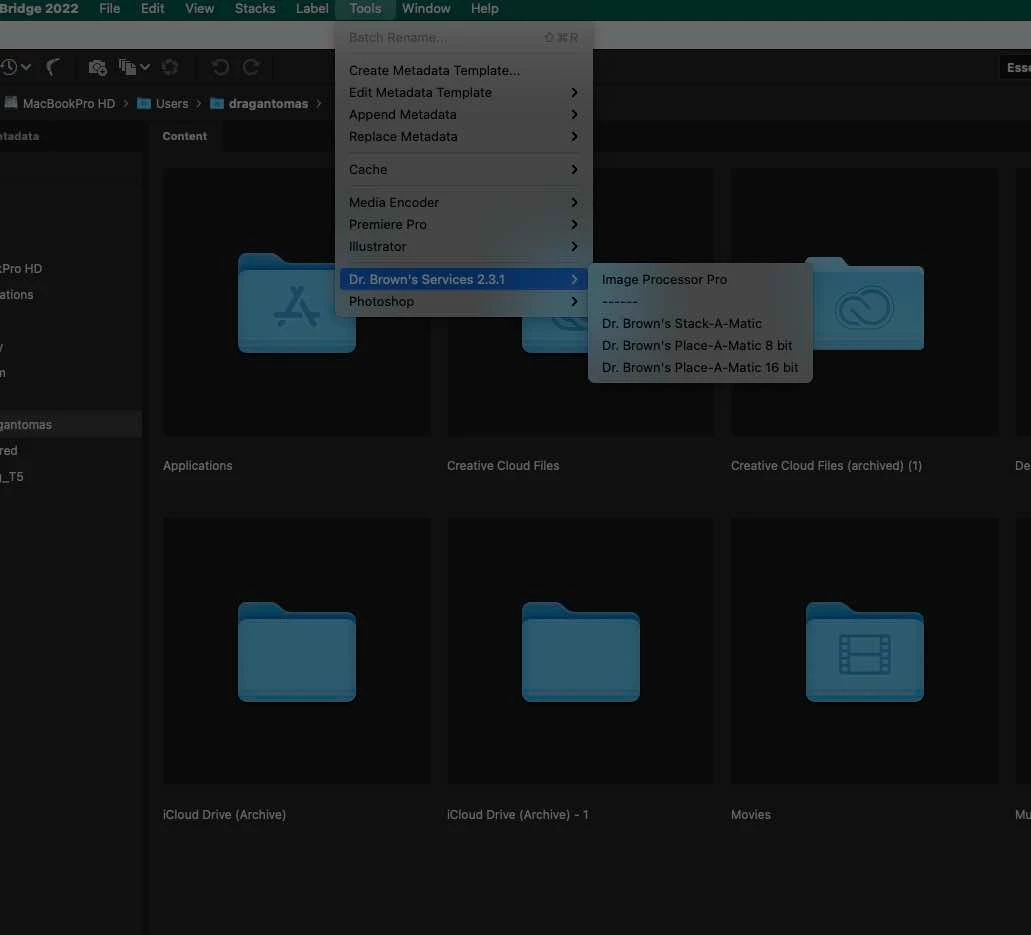The image size is (1031, 935).
Task: Click the Get Photos from Camera icon
Action: point(97,67)
